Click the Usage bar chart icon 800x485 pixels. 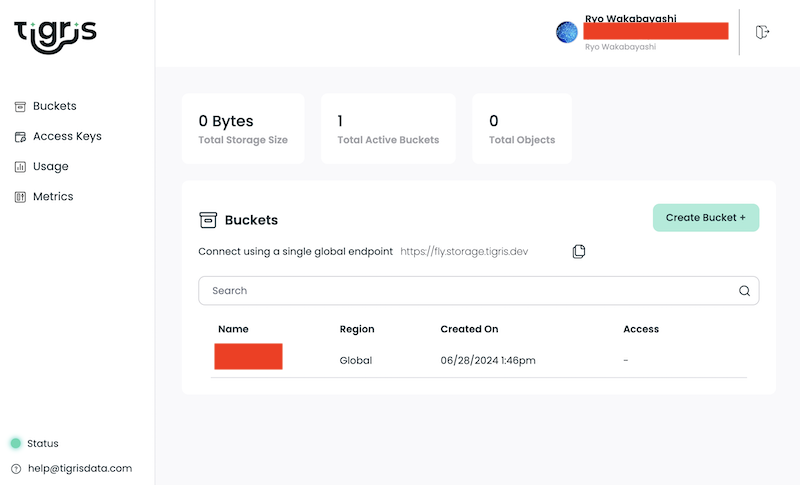[20, 167]
